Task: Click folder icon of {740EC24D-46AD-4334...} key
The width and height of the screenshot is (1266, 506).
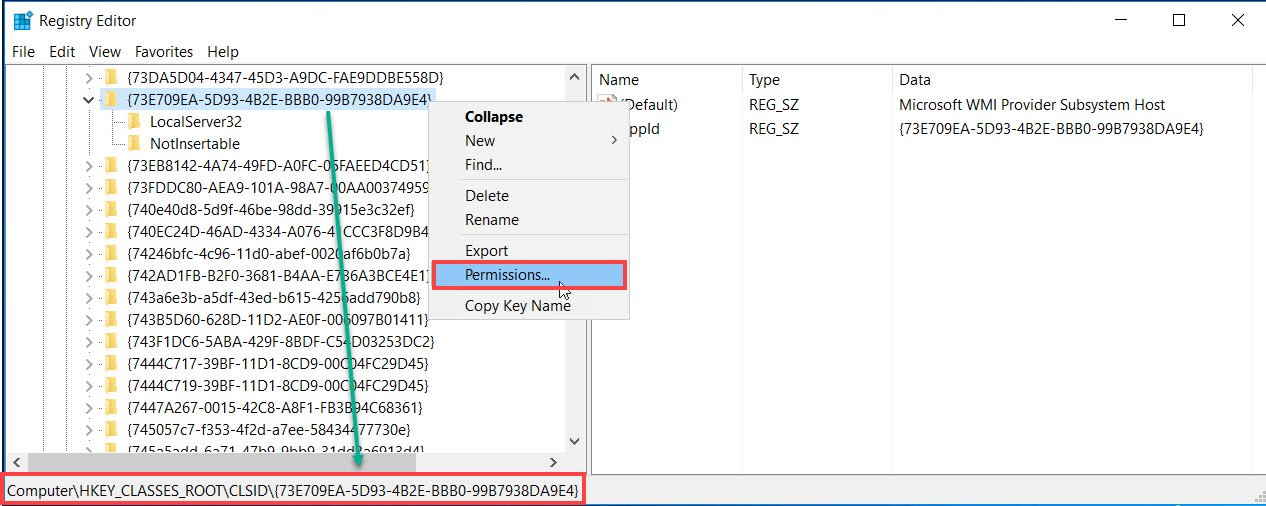Action: (112, 231)
